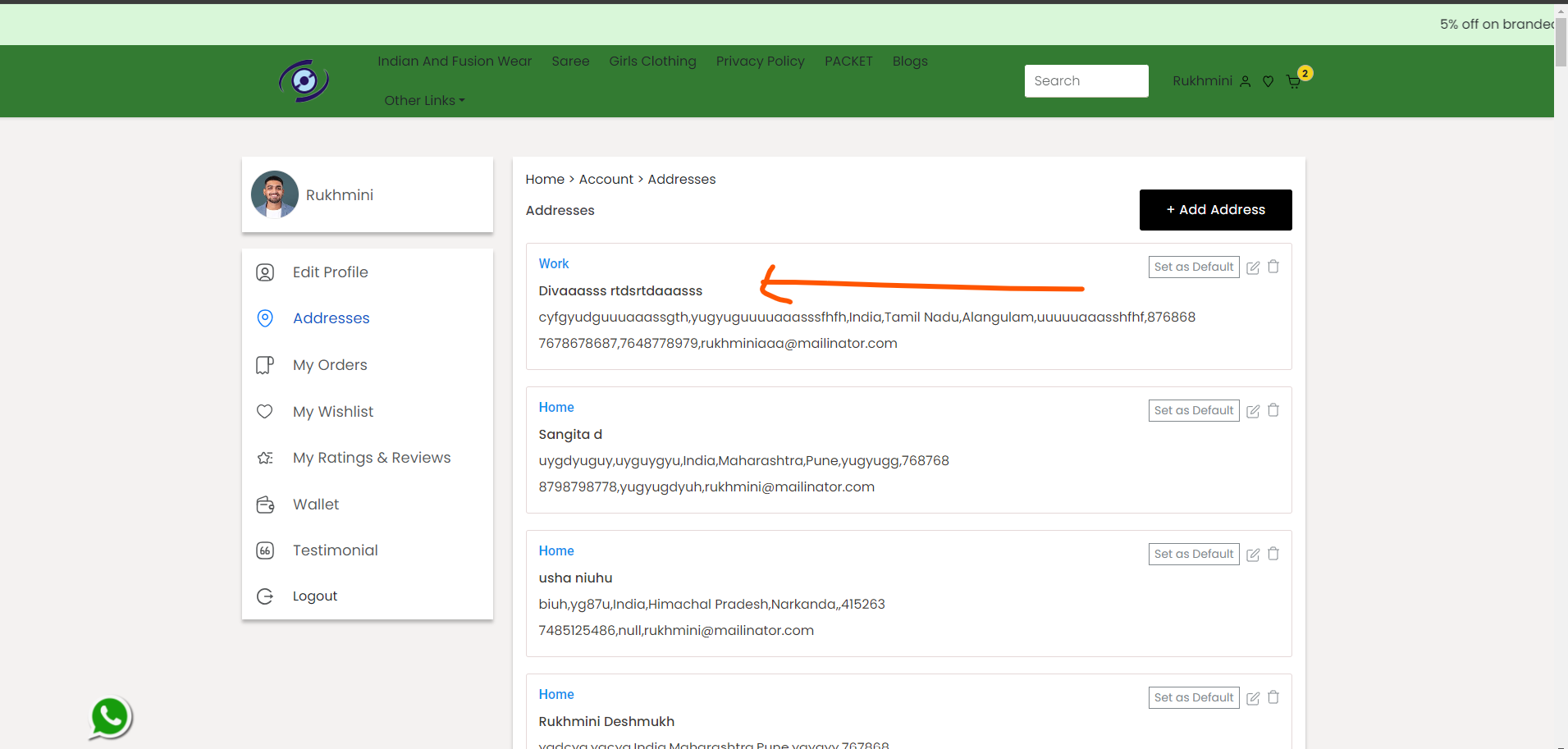Select the PACKET menu item
The image size is (1568, 749).
[x=848, y=61]
